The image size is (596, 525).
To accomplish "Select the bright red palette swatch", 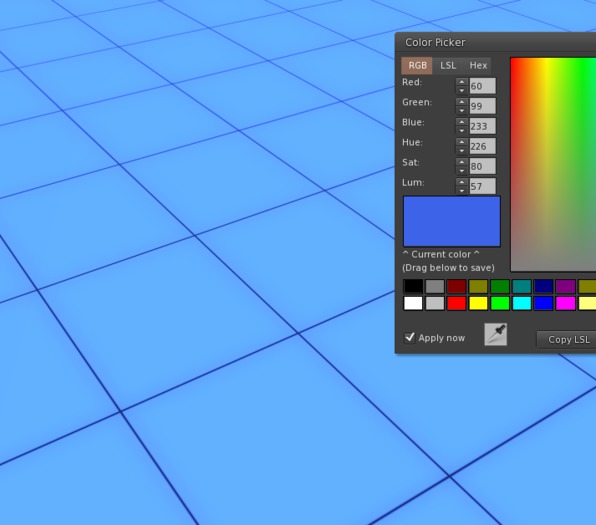I will point(457,303).
